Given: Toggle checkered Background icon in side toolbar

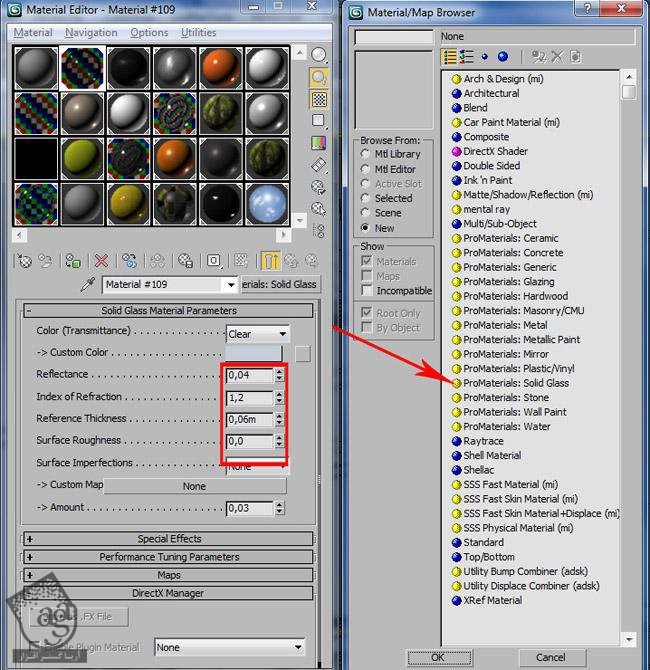Looking at the screenshot, I should [319, 99].
